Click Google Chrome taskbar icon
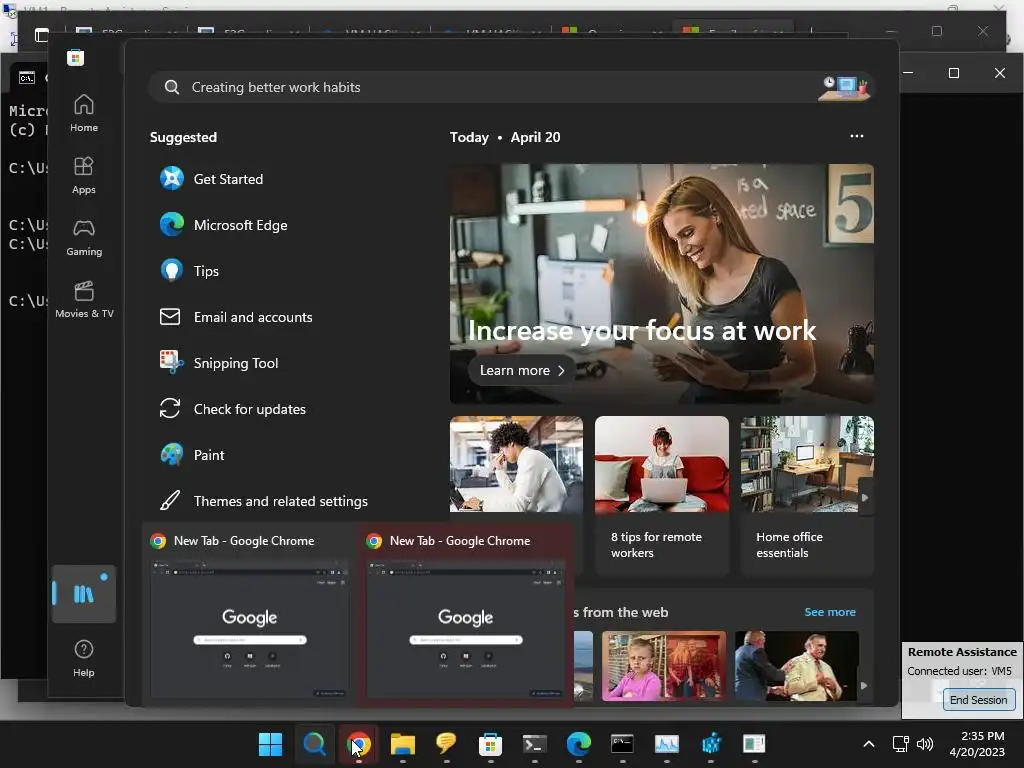Image resolution: width=1024 pixels, height=768 pixels. tap(359, 744)
